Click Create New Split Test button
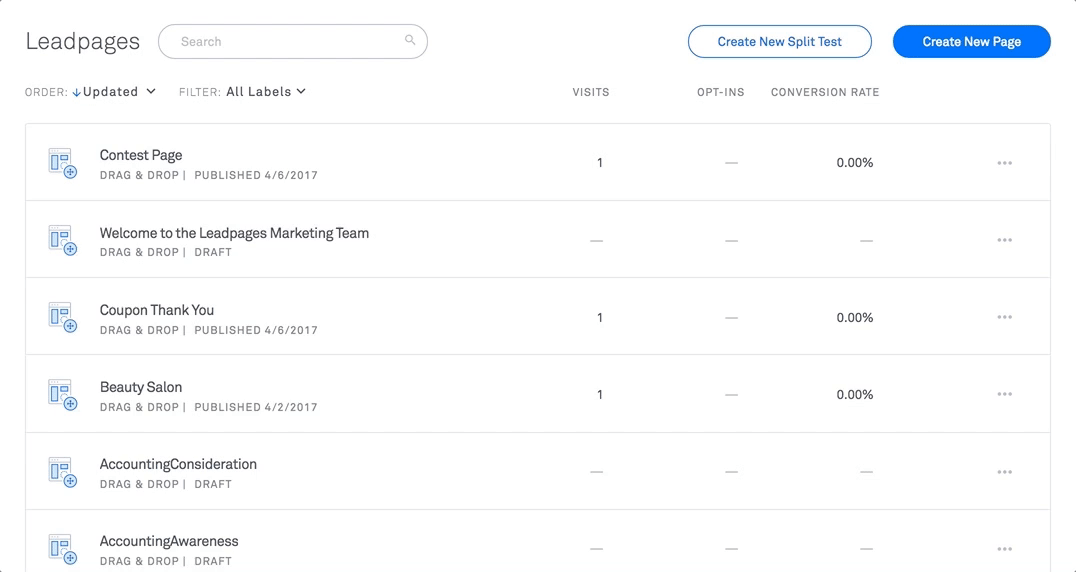The image size is (1076, 572). [780, 42]
